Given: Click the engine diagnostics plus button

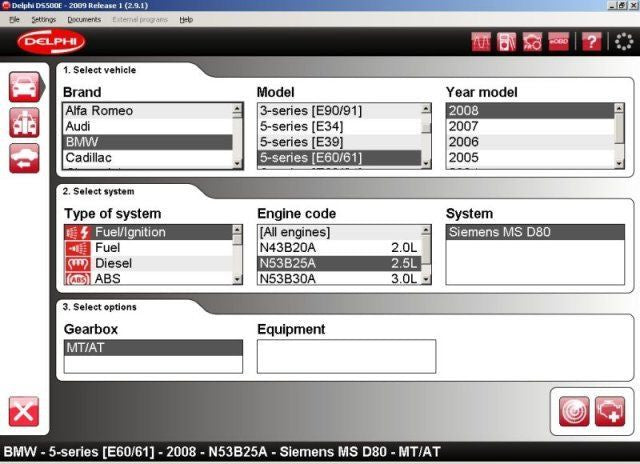Looking at the screenshot, I should (x=610, y=411).
